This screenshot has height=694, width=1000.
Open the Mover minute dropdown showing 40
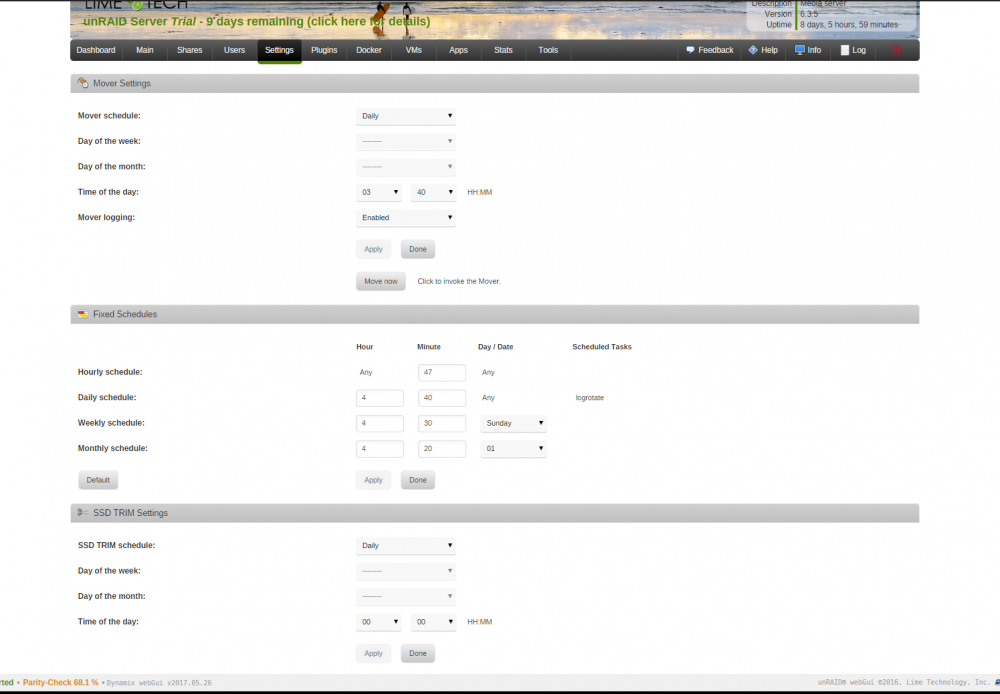[434, 192]
